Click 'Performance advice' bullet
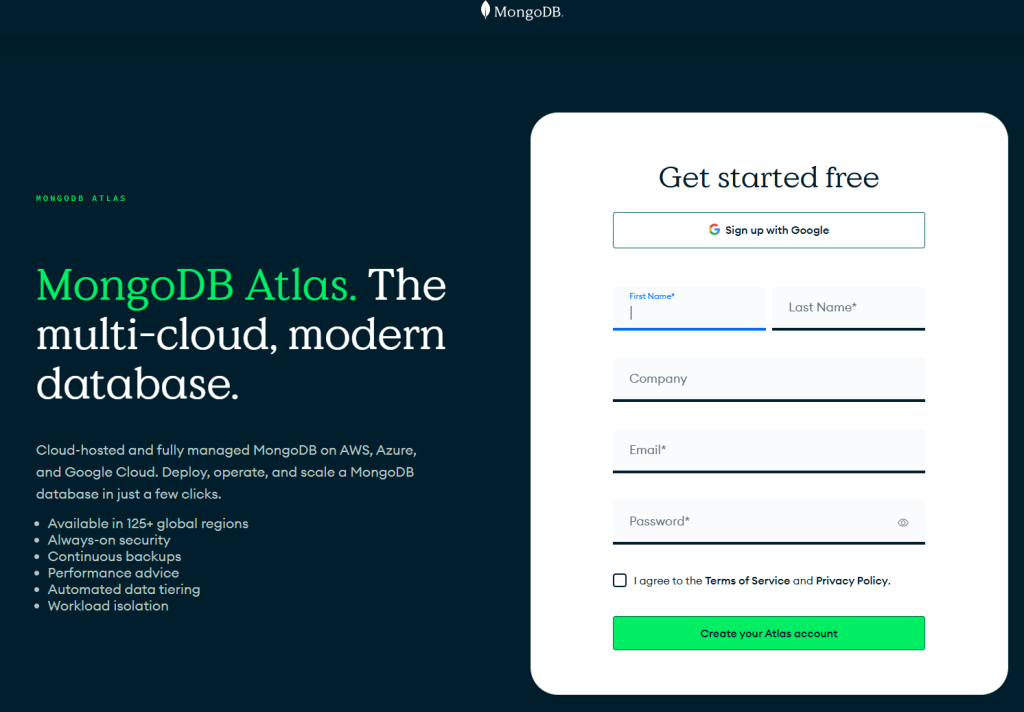Screen dimensions: 1024x712 [113, 573]
